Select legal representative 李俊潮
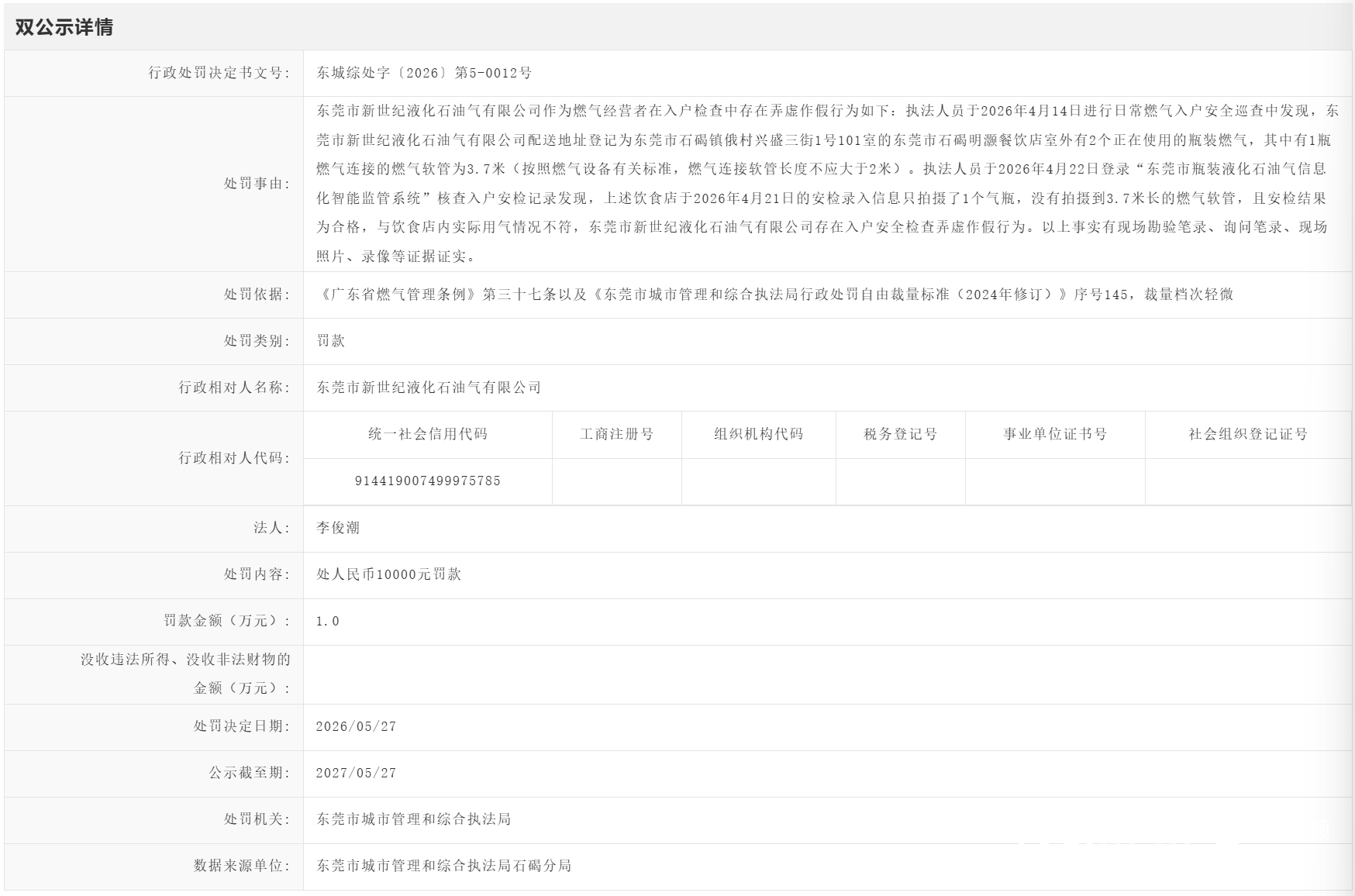 338,528
